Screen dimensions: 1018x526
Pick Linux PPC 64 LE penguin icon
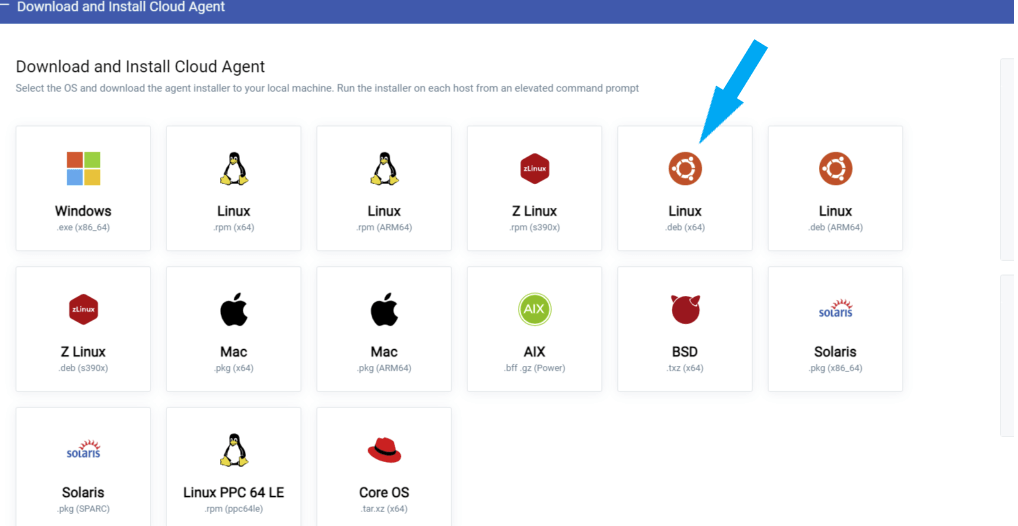pos(234,450)
